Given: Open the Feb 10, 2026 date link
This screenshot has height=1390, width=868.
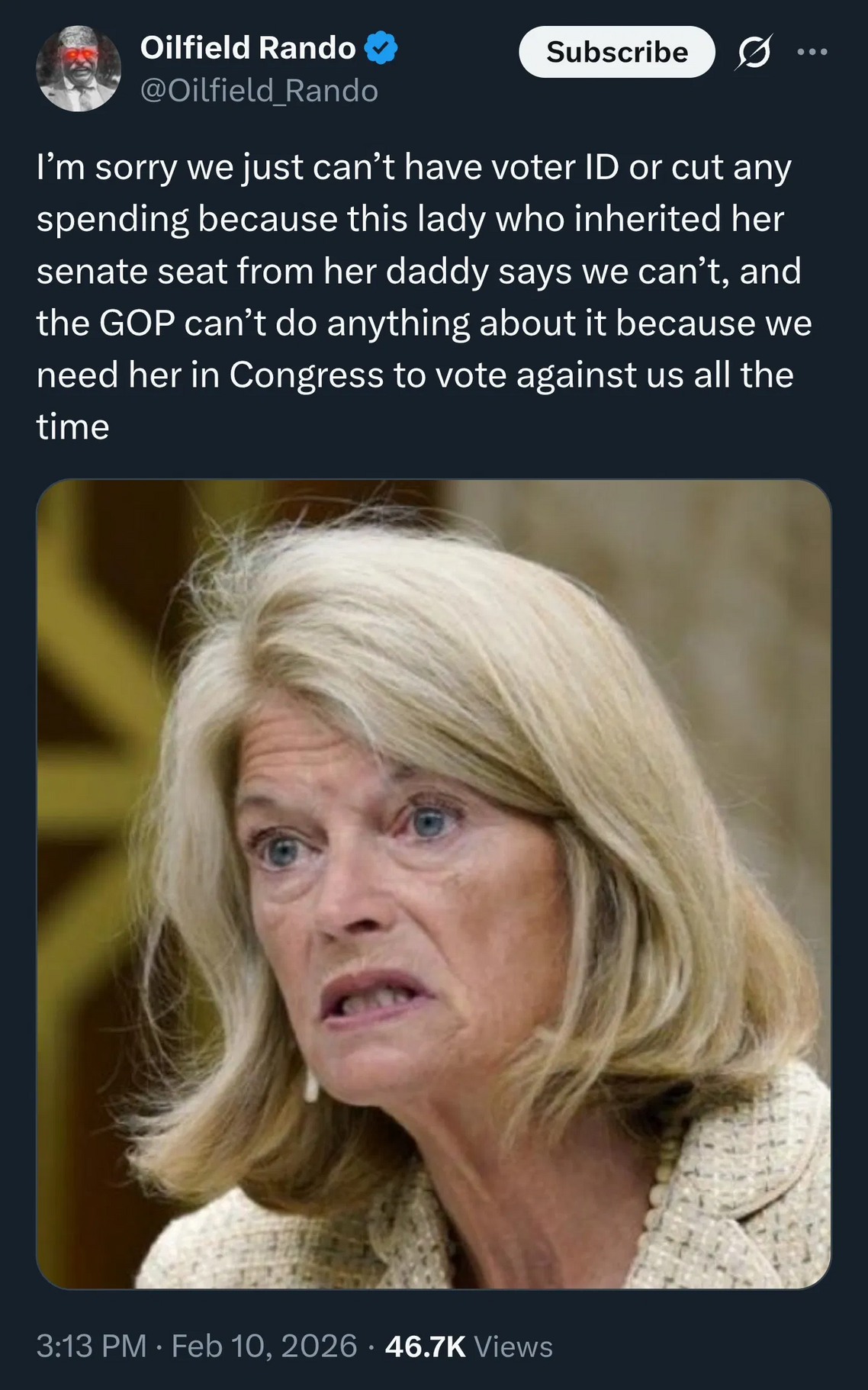Looking at the screenshot, I should click(264, 1346).
